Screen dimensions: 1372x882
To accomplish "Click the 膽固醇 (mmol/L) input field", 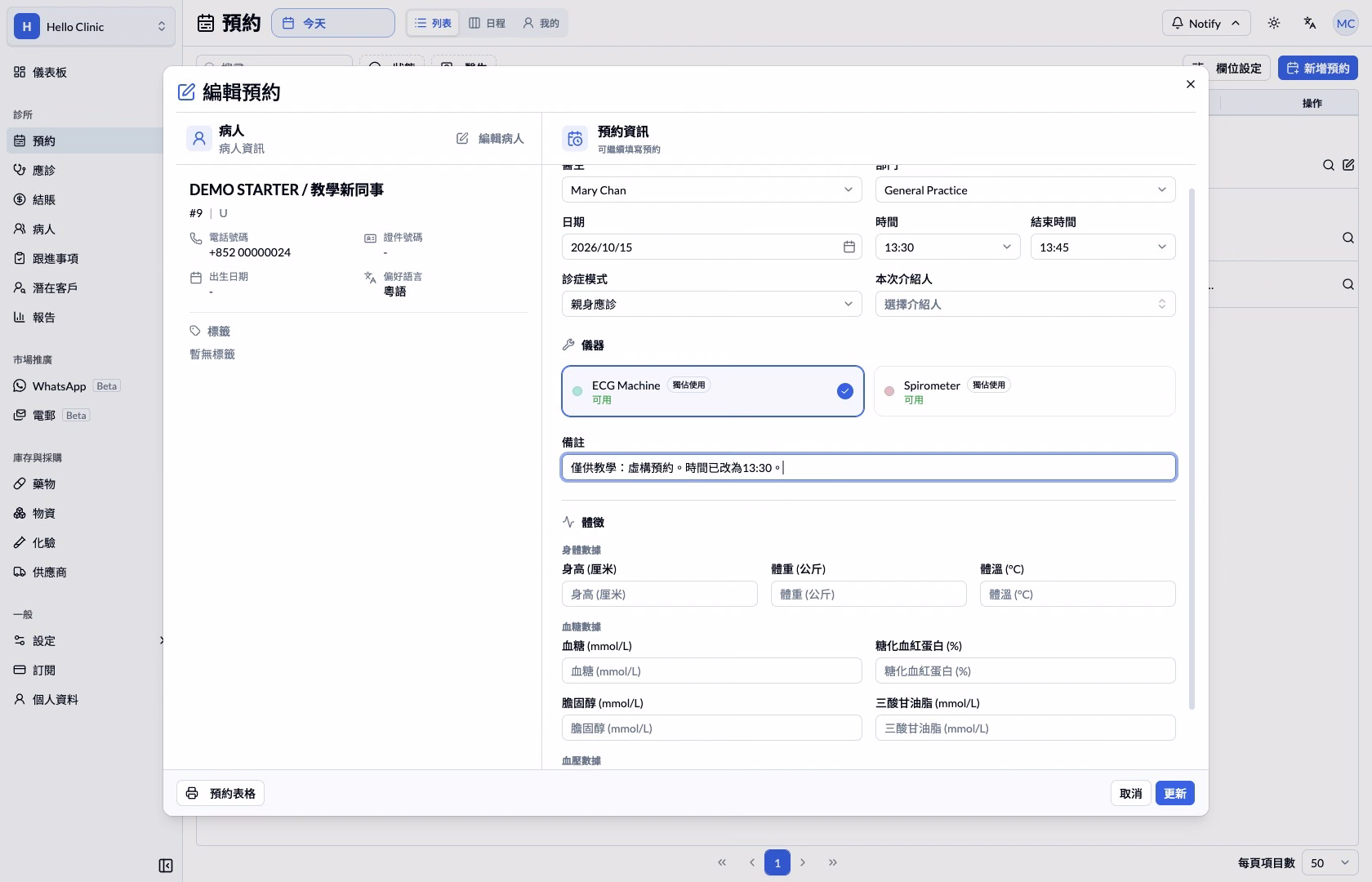I will tap(711, 728).
